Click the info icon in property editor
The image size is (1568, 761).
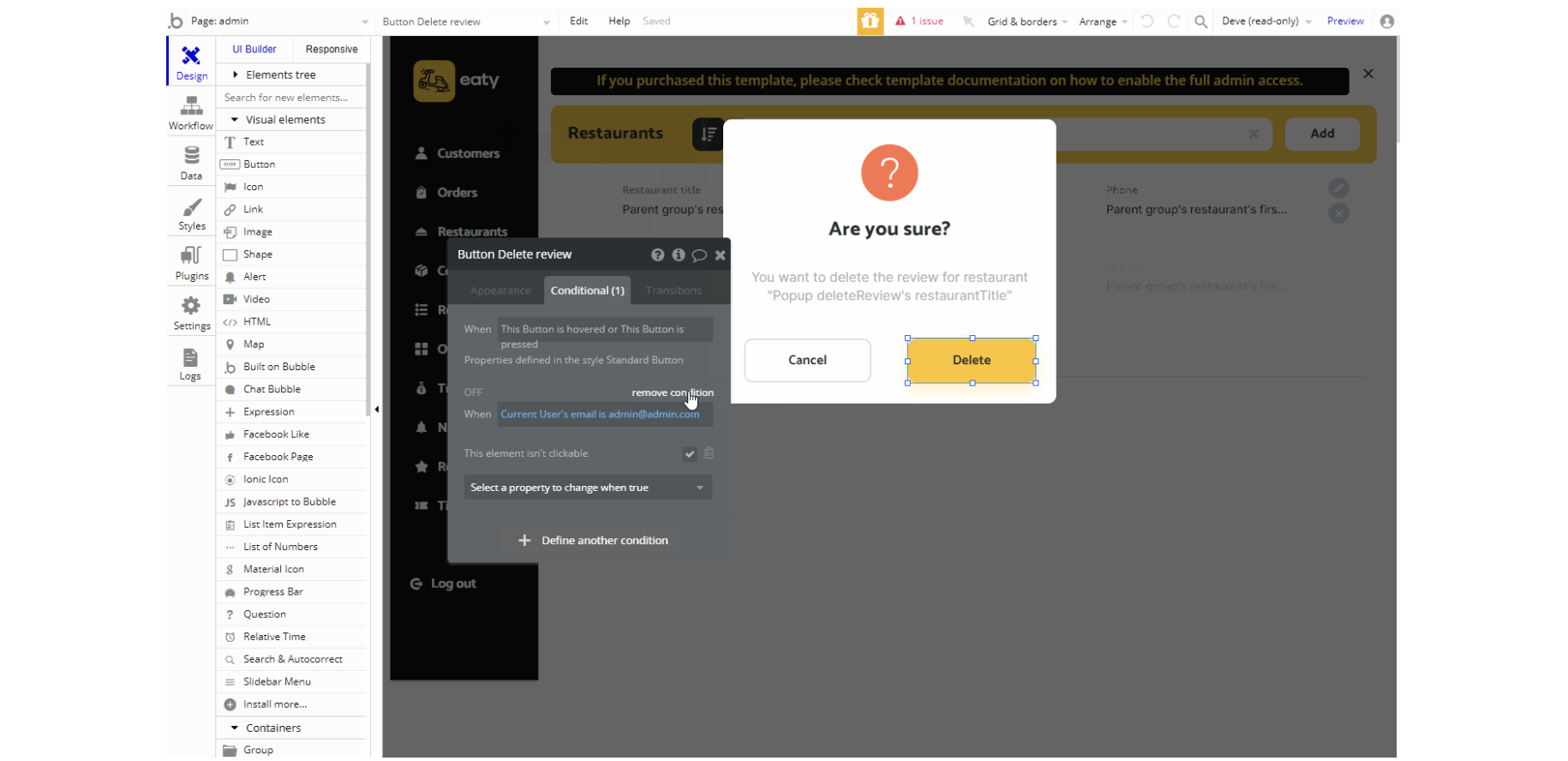[679, 255]
